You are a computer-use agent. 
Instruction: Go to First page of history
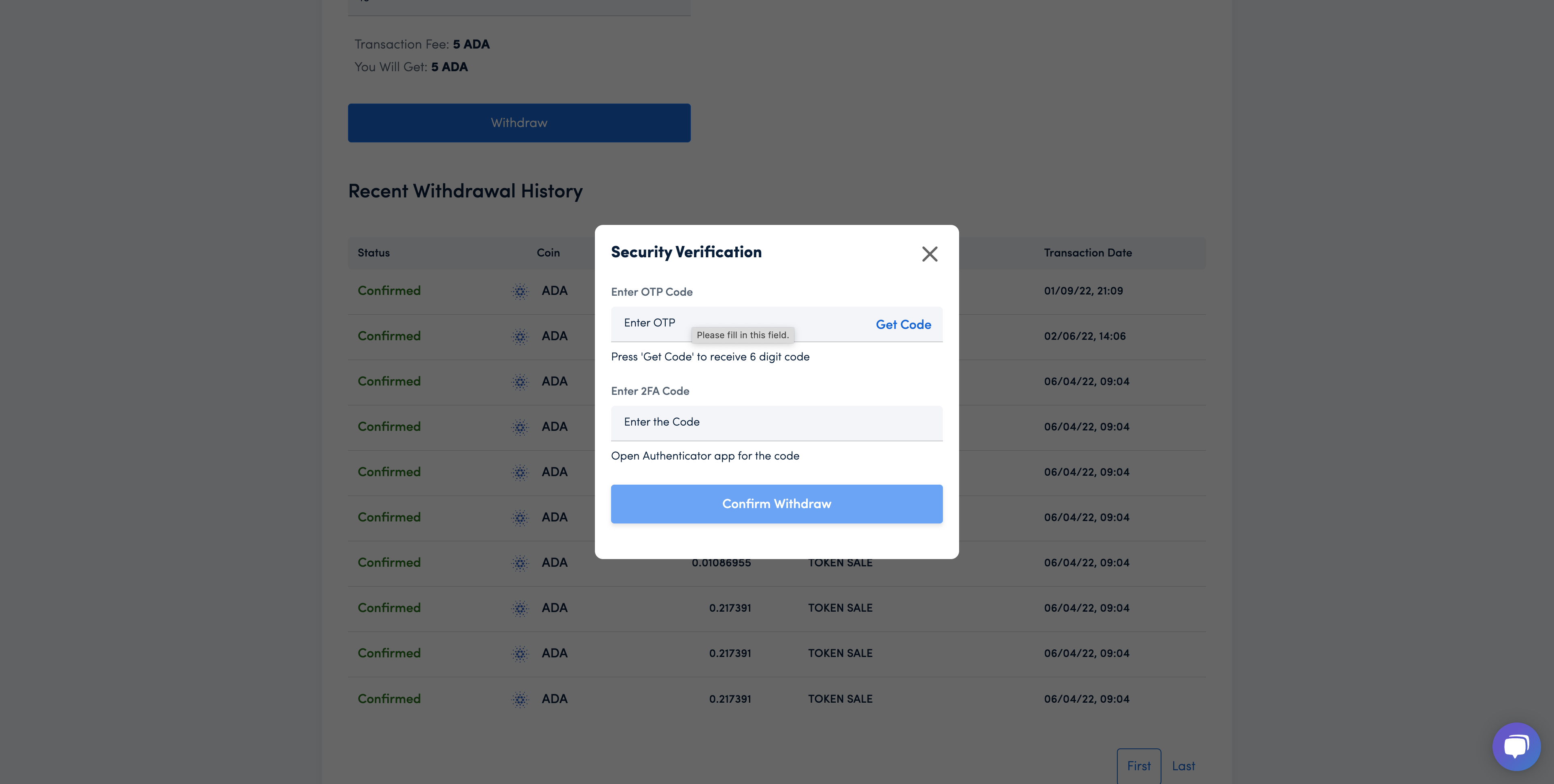[x=1138, y=766]
